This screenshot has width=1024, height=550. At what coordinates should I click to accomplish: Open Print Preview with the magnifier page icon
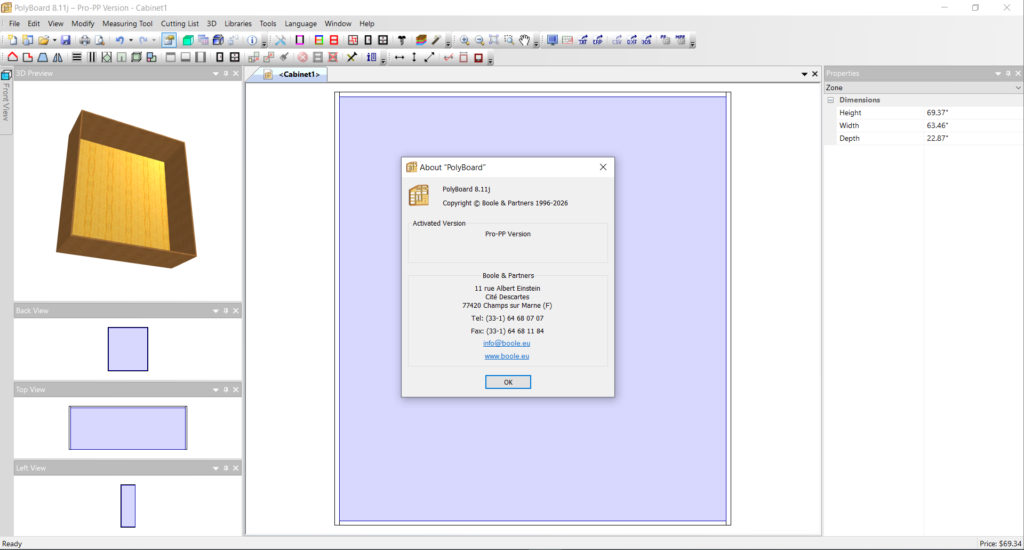coord(99,40)
